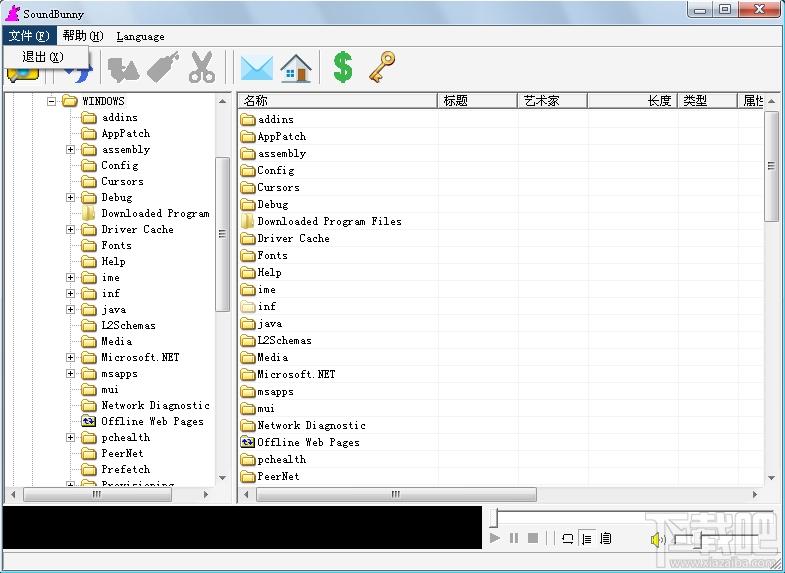Click the golden key registration icon

382,67
